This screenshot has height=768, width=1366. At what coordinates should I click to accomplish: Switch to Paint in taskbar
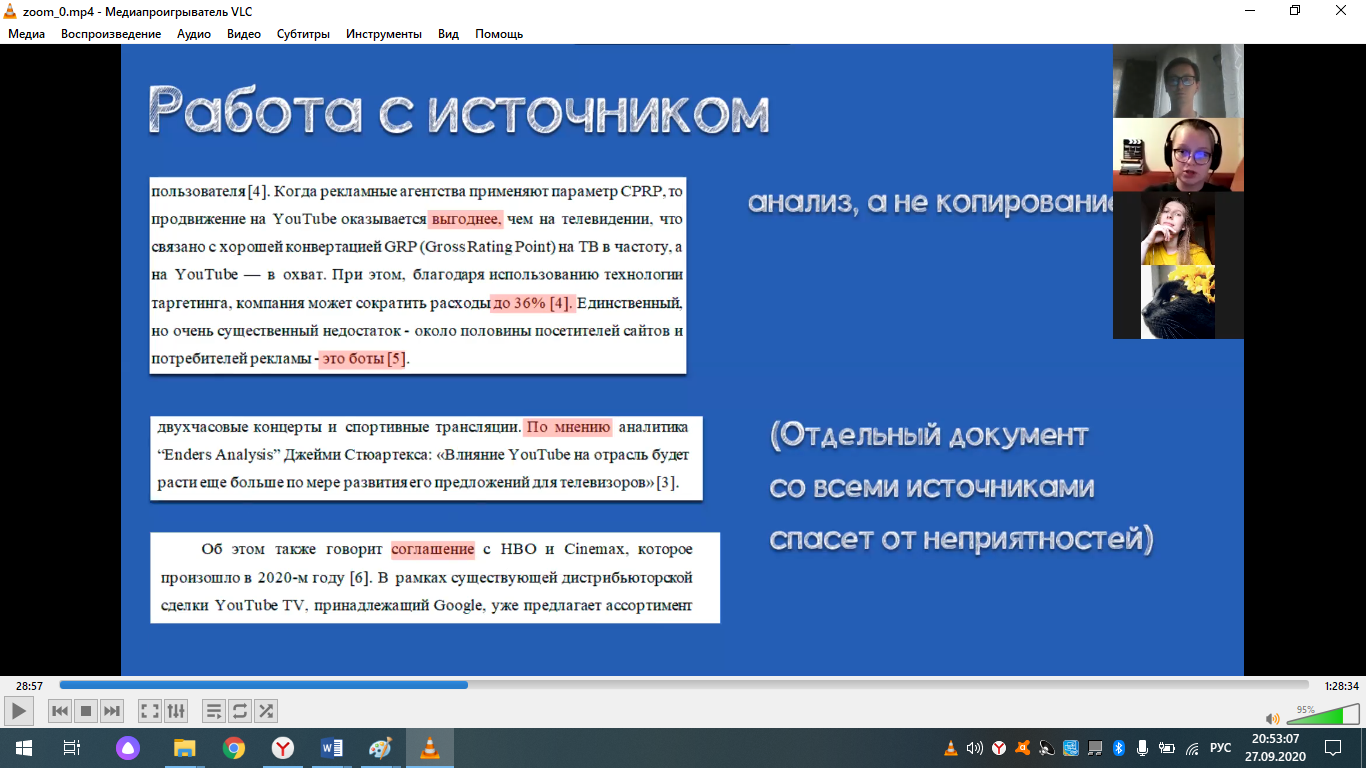click(381, 748)
